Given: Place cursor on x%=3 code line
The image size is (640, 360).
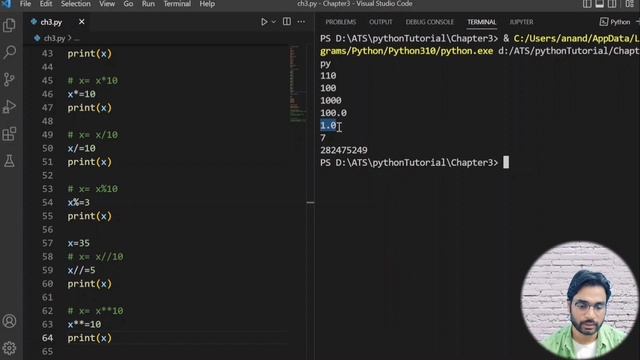Looking at the screenshot, I should click(78, 202).
